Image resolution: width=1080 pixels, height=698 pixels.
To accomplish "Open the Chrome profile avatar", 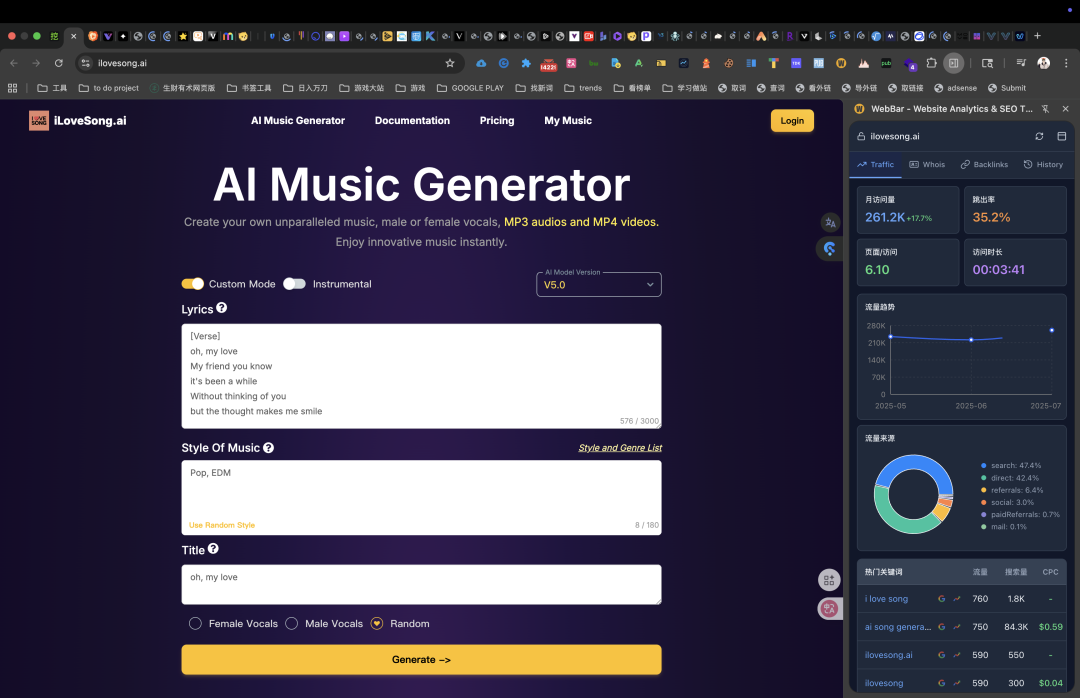I will (x=1044, y=63).
